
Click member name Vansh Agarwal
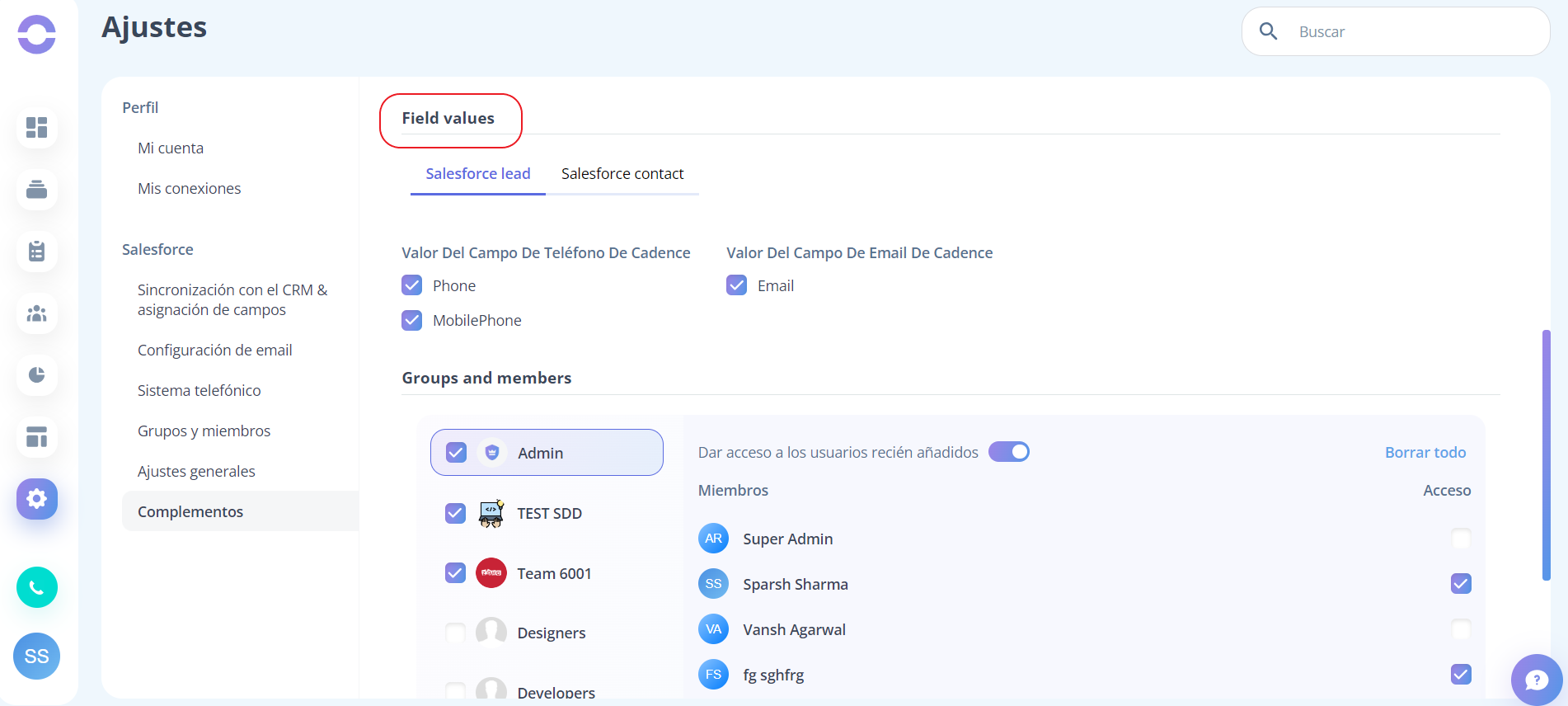[x=795, y=629]
